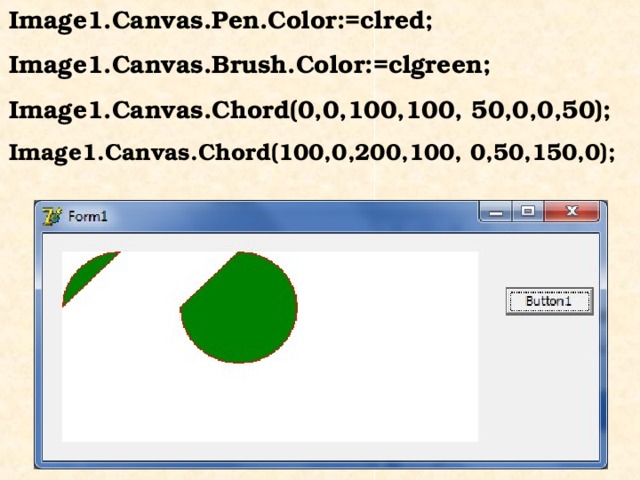Click the Form1 title text
Image resolution: width=640 pixels, height=480 pixels.
pos(88,216)
